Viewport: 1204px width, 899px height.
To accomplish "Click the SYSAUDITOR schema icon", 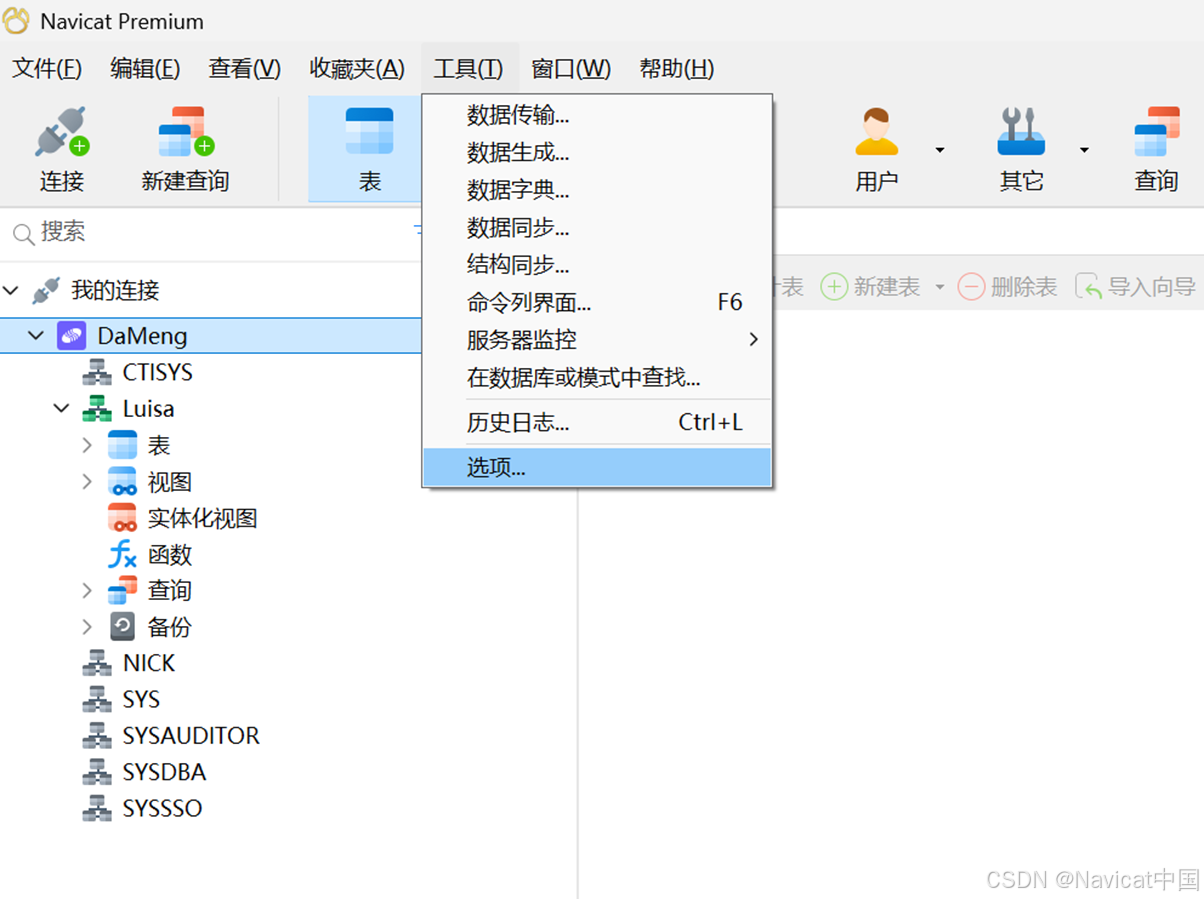I will tap(96, 736).
